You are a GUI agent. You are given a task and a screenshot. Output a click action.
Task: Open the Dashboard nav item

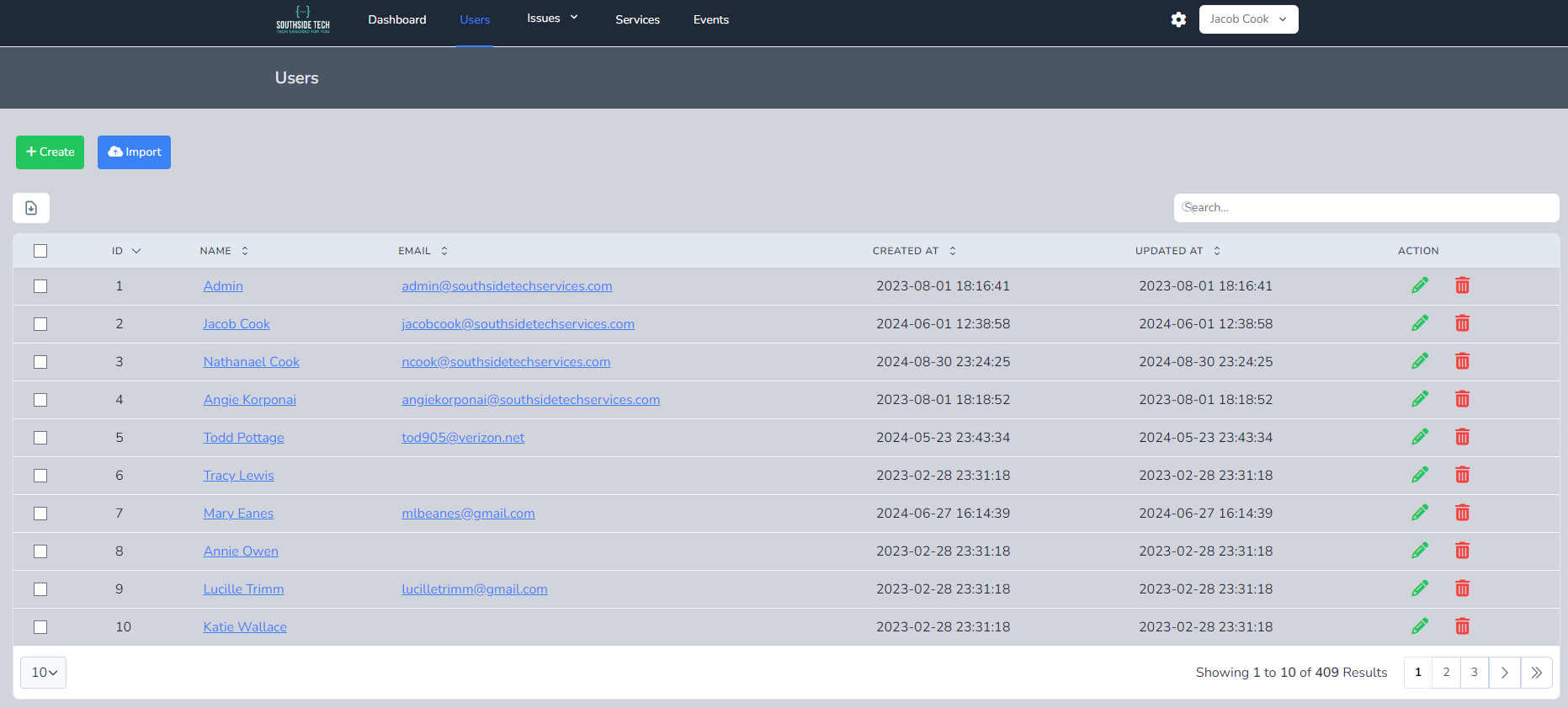396,19
